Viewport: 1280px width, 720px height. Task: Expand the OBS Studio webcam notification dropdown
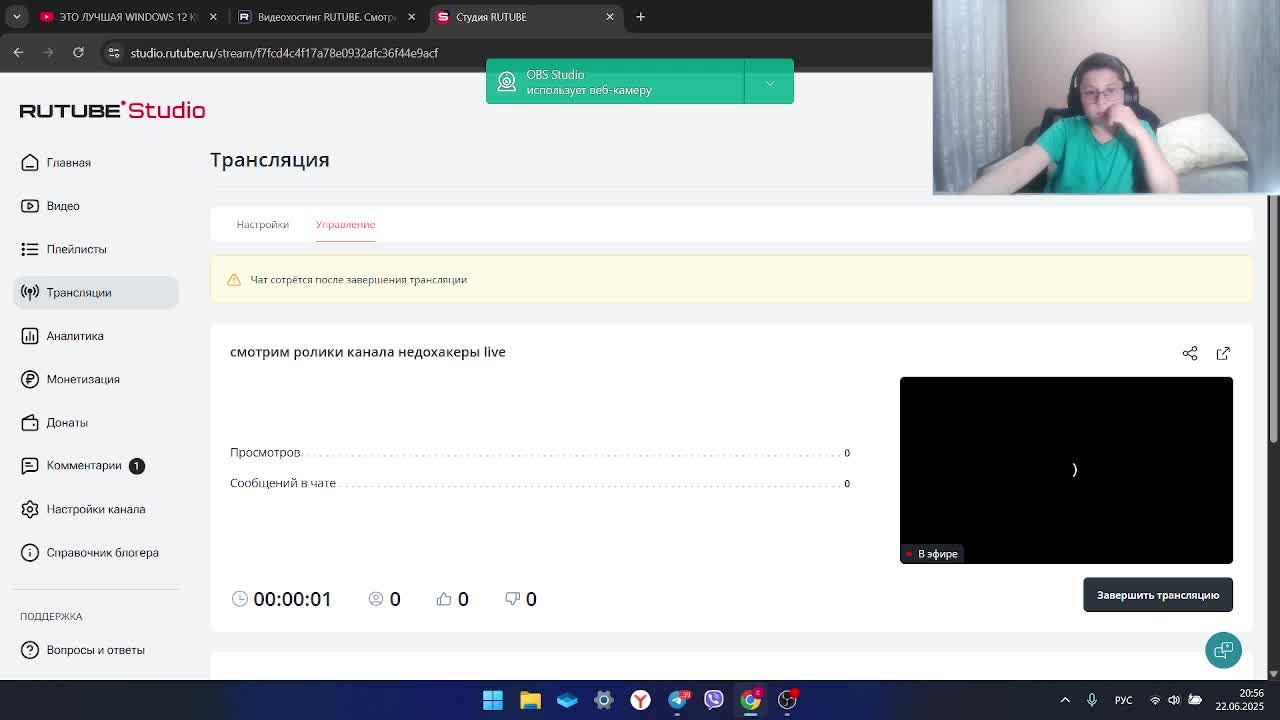point(769,83)
